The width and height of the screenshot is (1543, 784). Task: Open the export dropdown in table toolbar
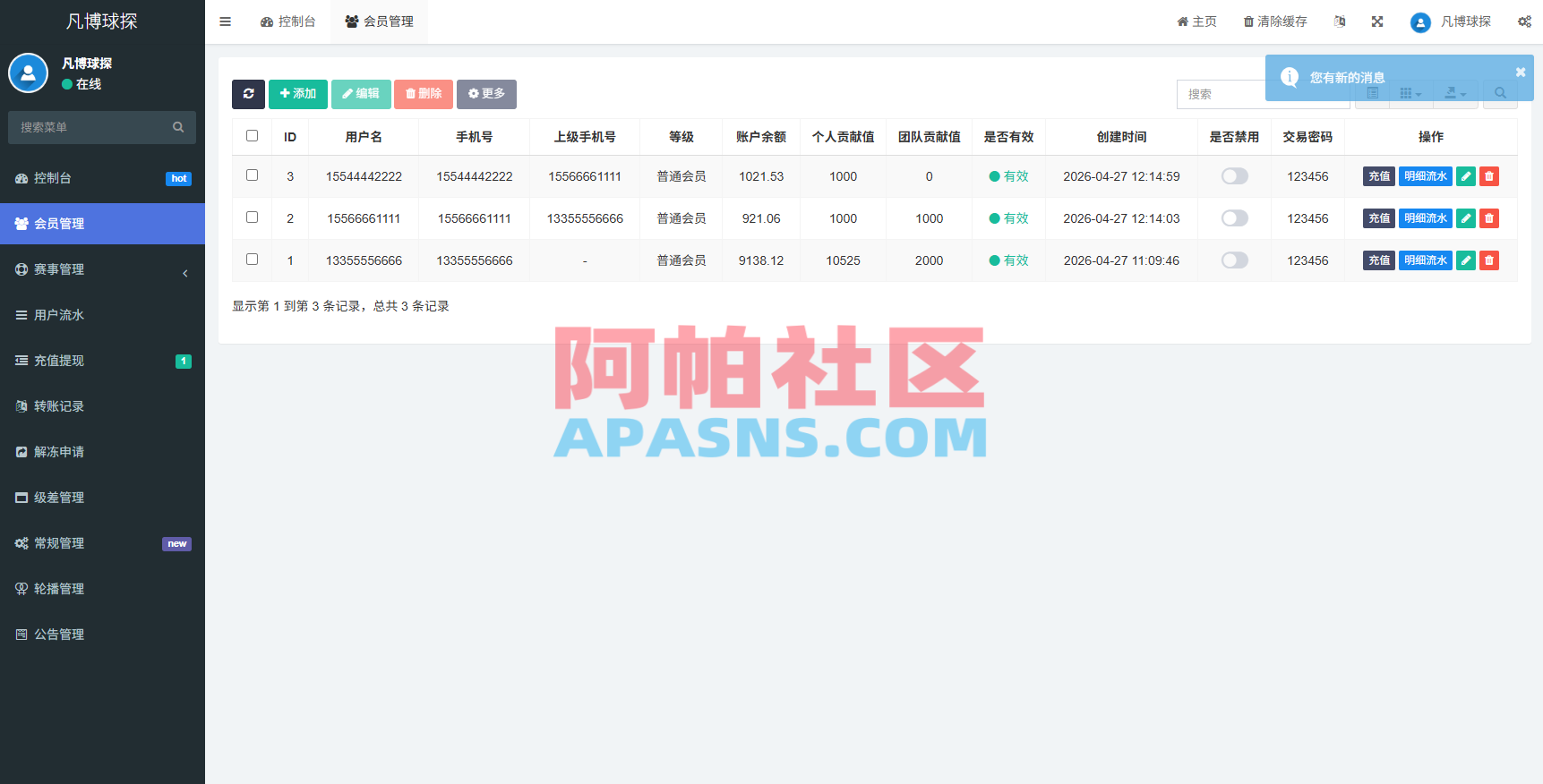coord(1455,94)
